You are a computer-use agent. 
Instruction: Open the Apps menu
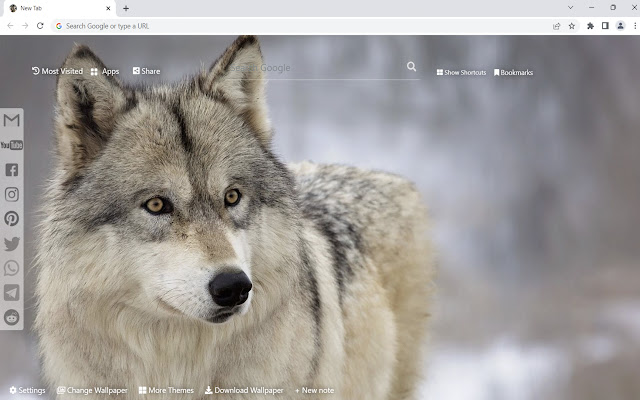(105, 71)
